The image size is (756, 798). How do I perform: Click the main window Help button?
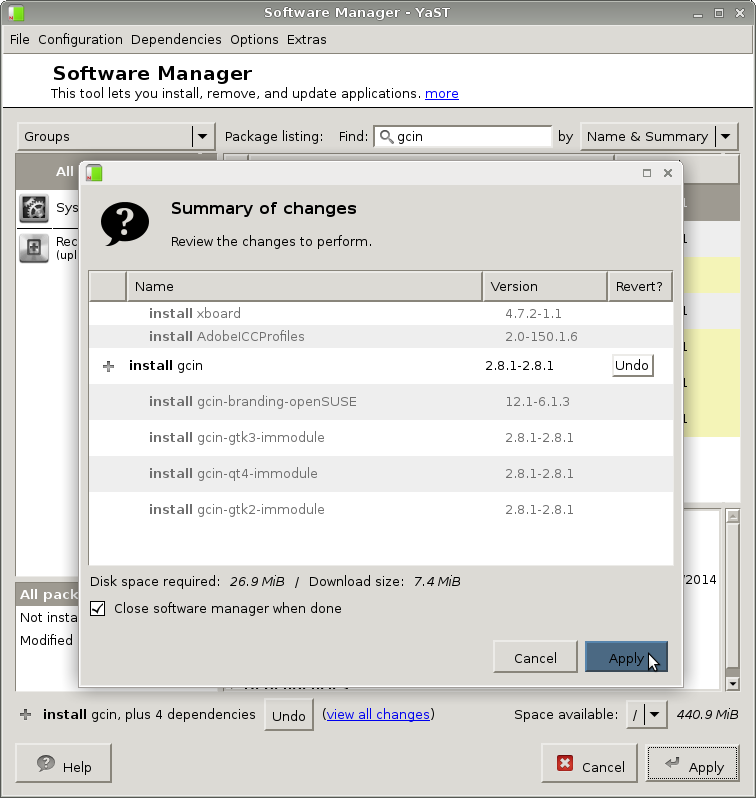tap(64, 763)
